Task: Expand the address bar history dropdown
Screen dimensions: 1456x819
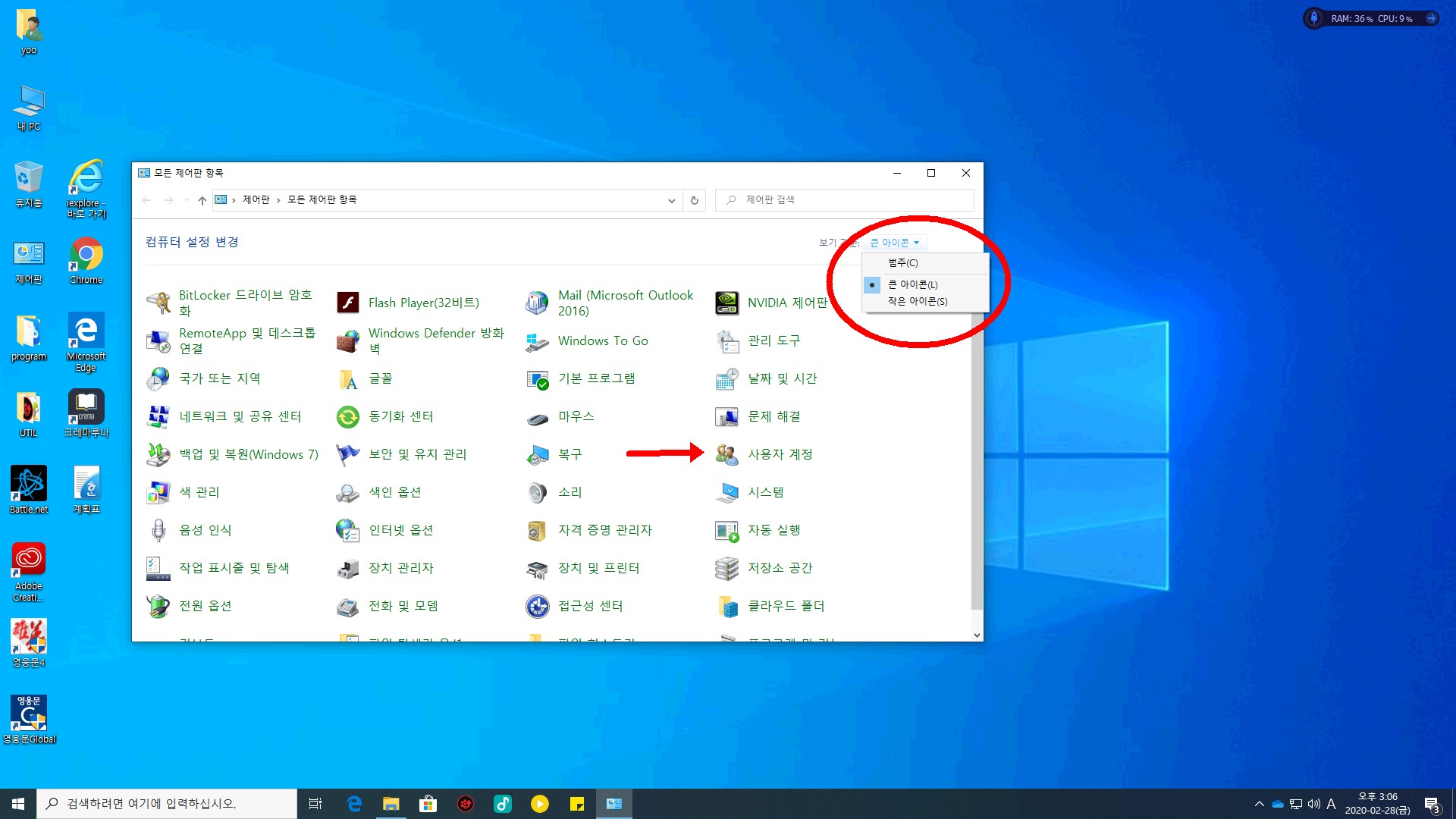Action: click(671, 200)
